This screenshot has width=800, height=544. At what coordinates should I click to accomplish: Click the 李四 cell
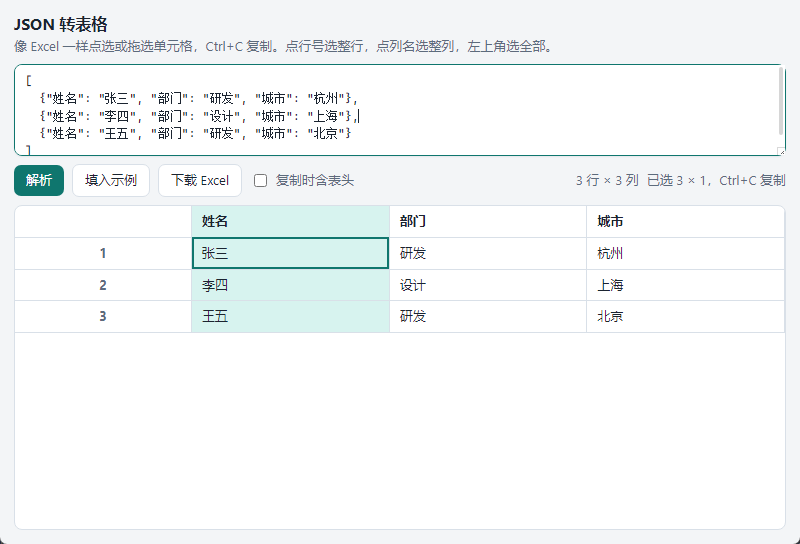pos(290,285)
